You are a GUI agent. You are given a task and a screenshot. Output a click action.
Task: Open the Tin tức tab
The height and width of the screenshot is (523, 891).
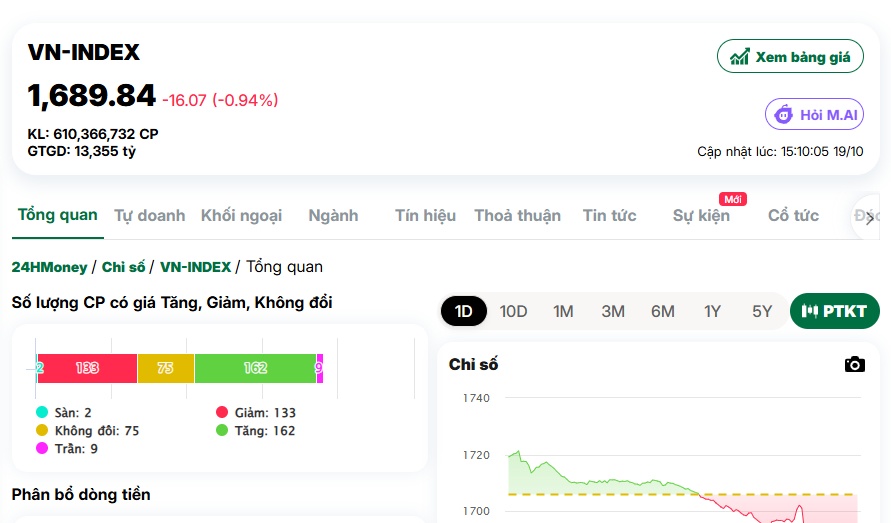(610, 215)
